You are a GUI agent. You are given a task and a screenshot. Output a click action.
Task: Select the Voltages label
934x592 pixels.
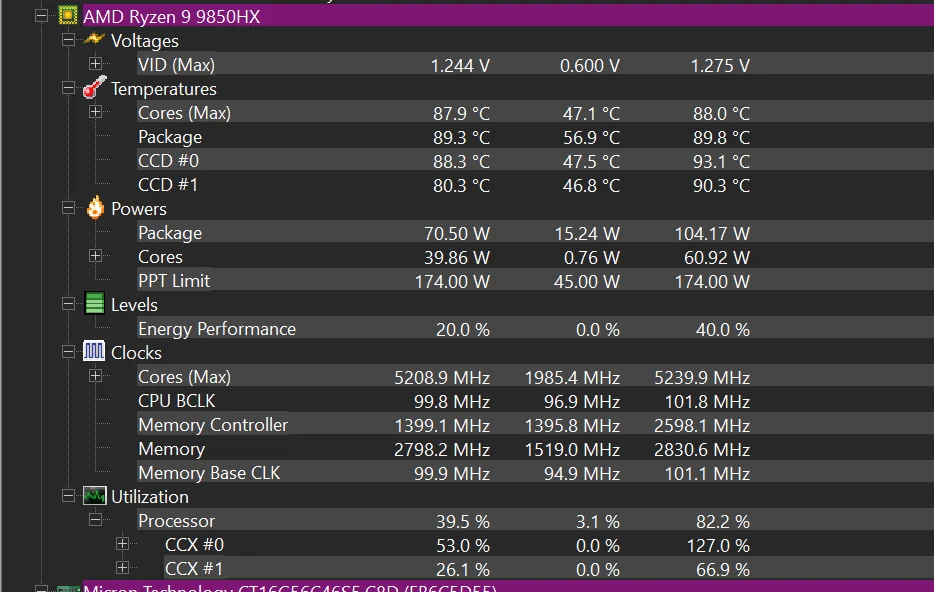point(145,40)
